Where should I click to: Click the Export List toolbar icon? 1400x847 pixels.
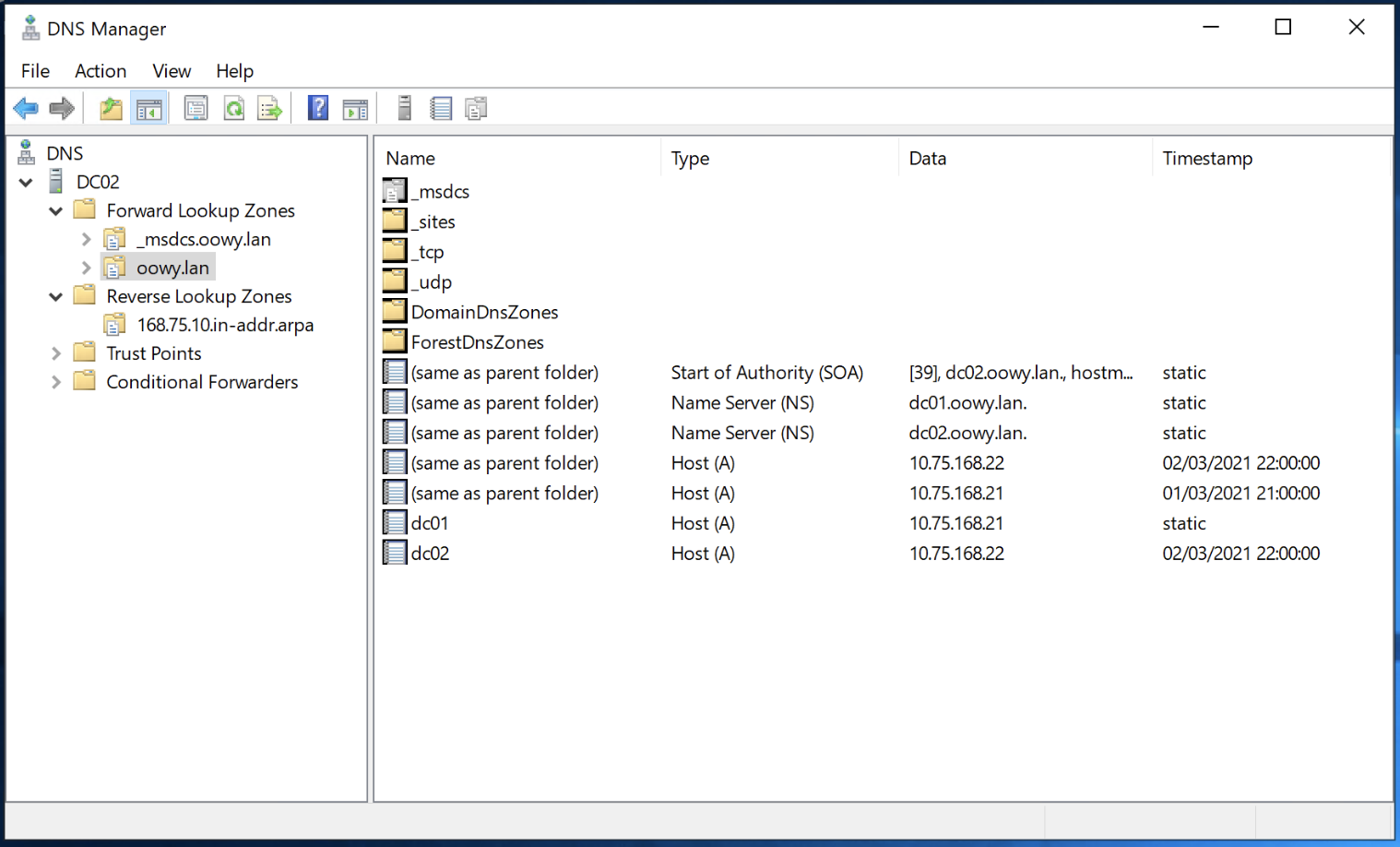coord(270,109)
